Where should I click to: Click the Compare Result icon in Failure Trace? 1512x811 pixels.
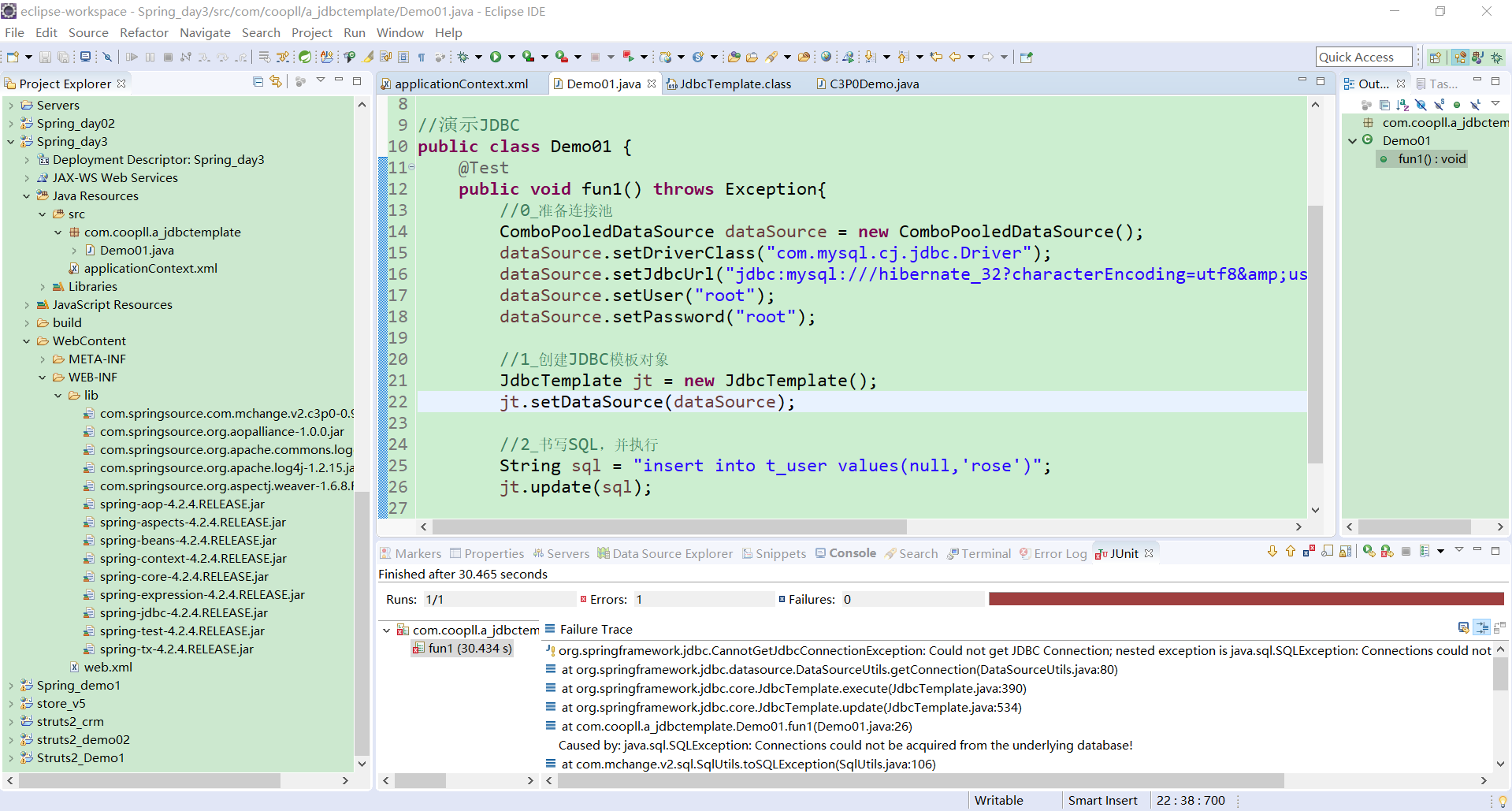coord(1499,627)
